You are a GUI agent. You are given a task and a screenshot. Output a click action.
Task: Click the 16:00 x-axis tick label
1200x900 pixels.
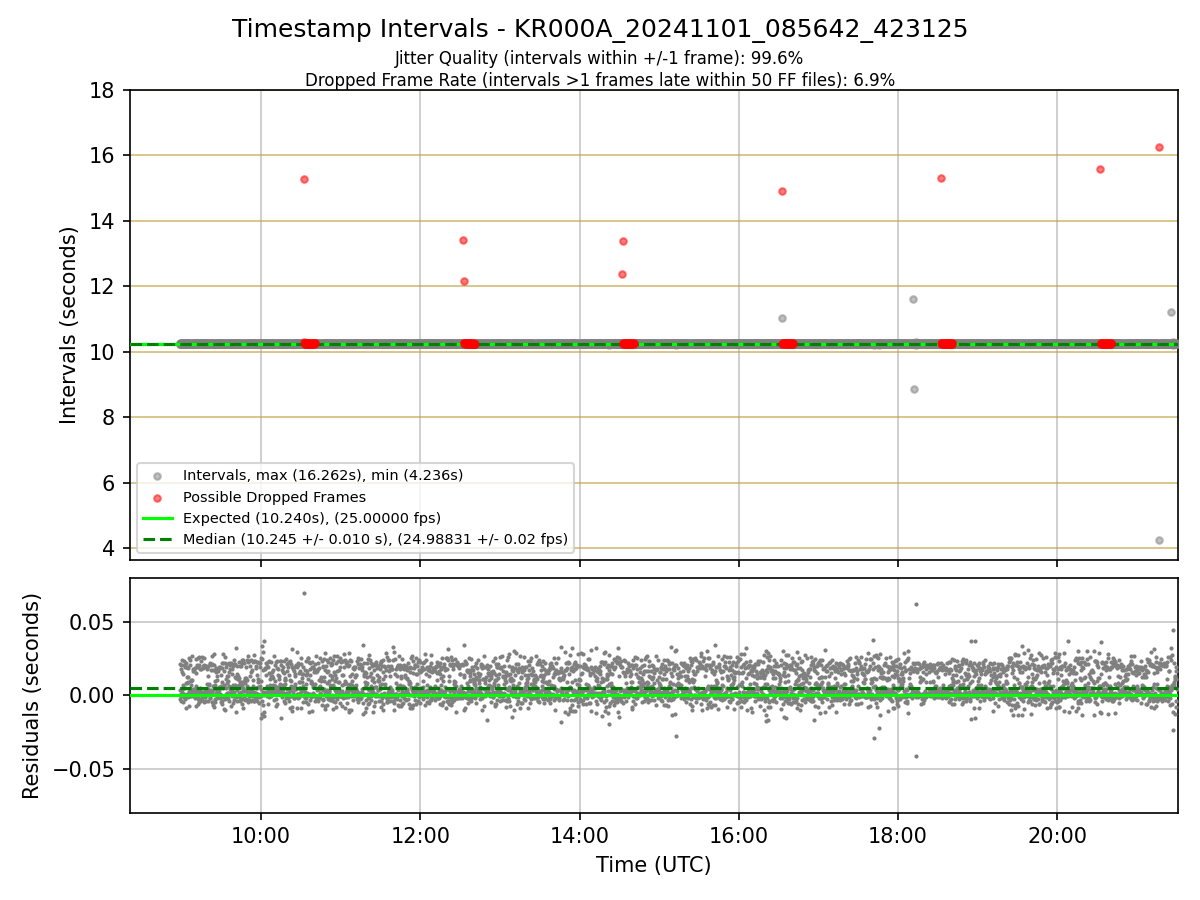point(739,836)
